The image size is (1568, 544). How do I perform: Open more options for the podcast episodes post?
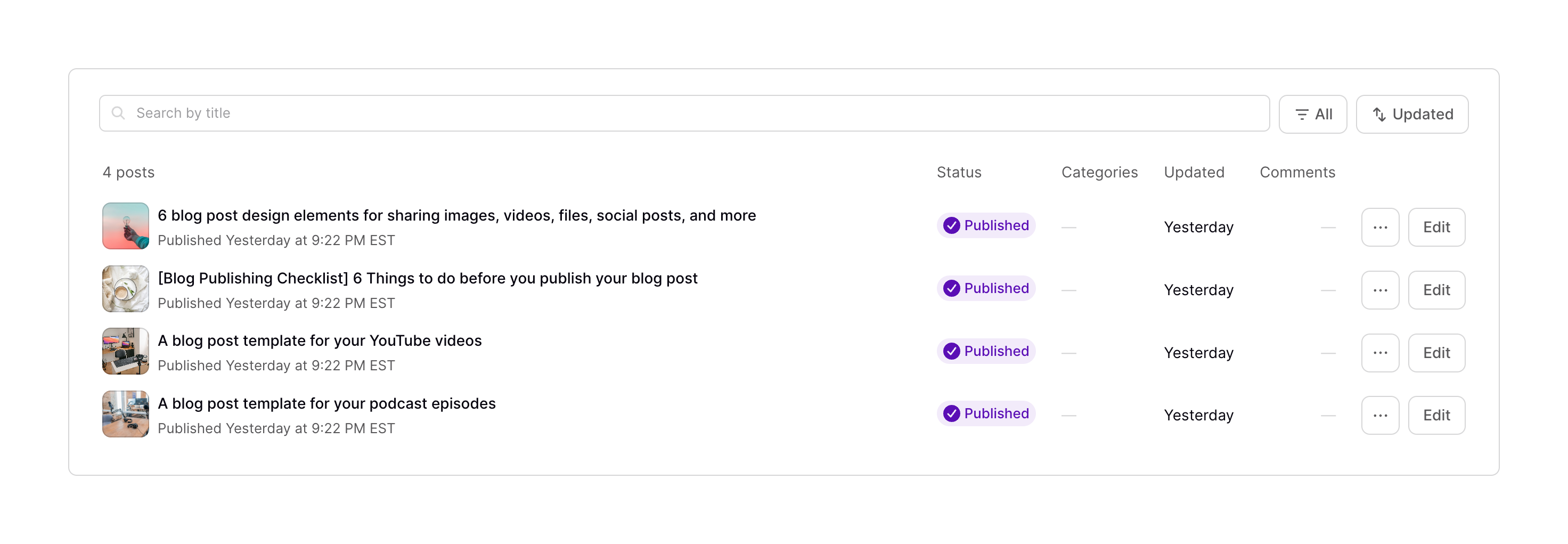1379,415
